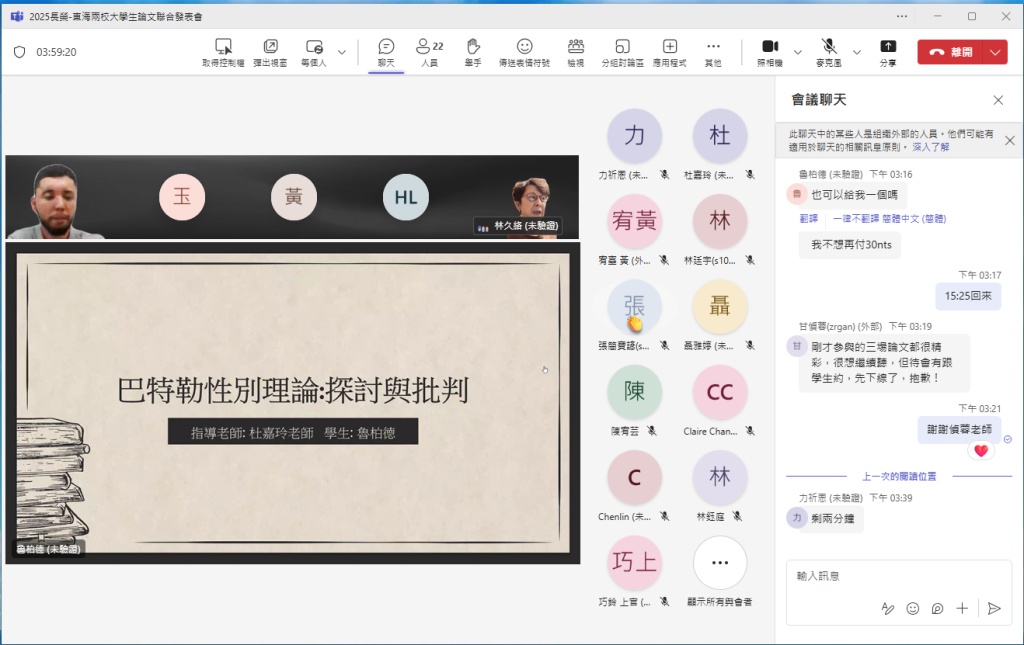Select the 聶 avatar of 聶雅婷
Image resolution: width=1024 pixels, height=645 pixels.
click(x=720, y=307)
